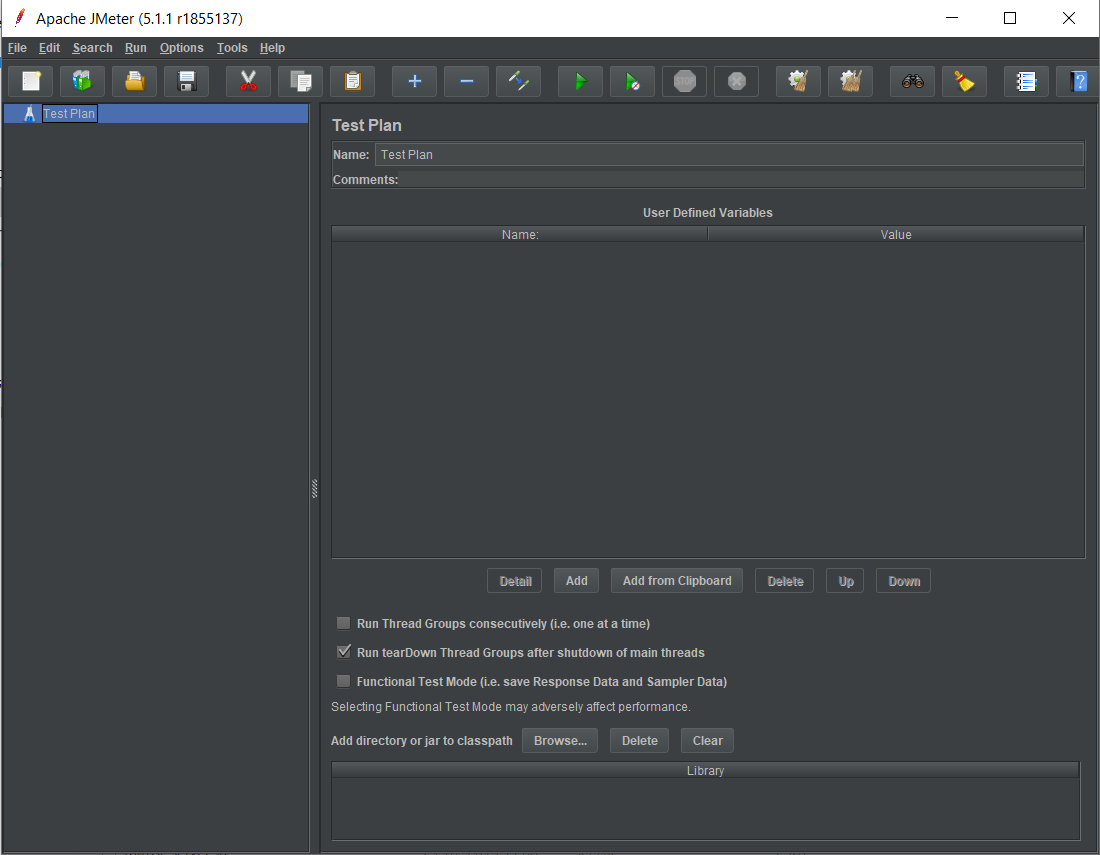1100x855 pixels.
Task: Click Add from Clipboard button
Action: point(677,581)
